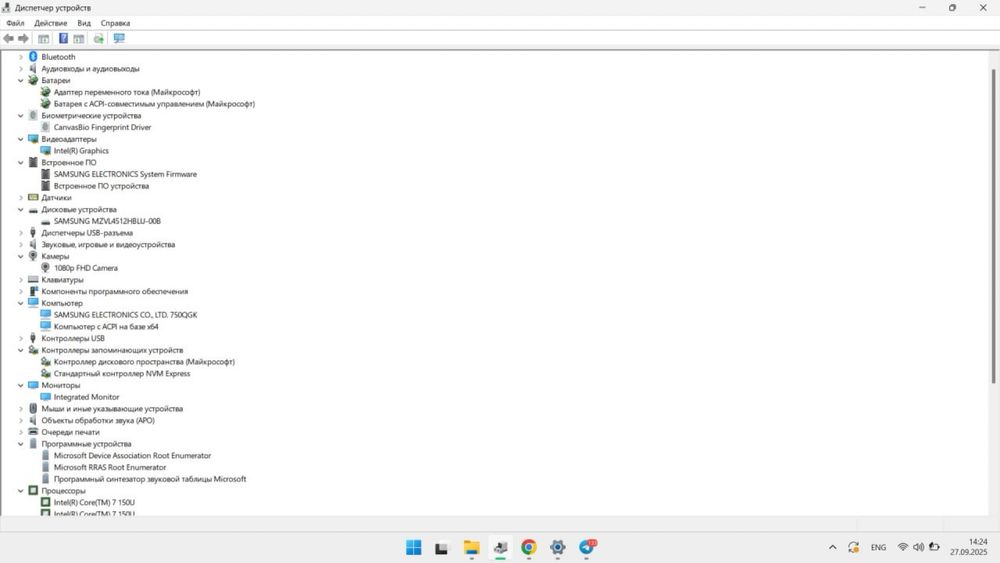Select Стандартный контроллер NVM Express
The width and height of the screenshot is (1000, 563).
(x=122, y=374)
